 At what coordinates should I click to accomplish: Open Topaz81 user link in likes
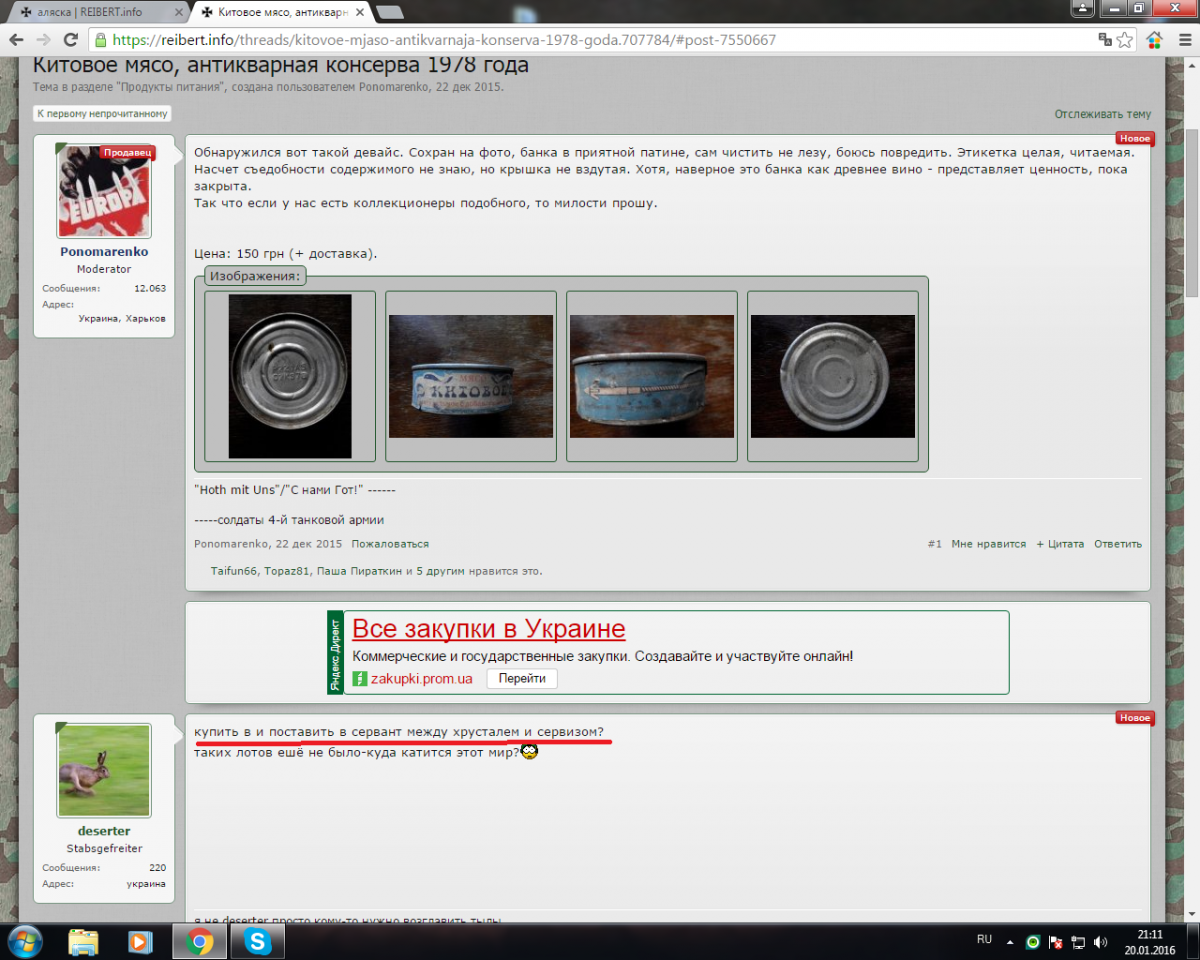tap(287, 571)
